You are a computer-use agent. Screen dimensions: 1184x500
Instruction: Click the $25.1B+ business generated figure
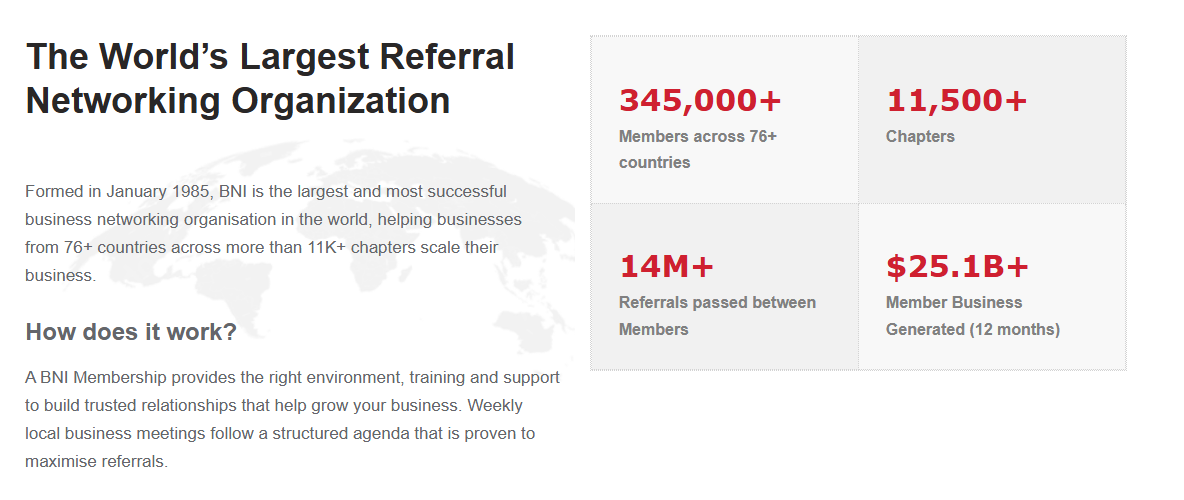(957, 266)
